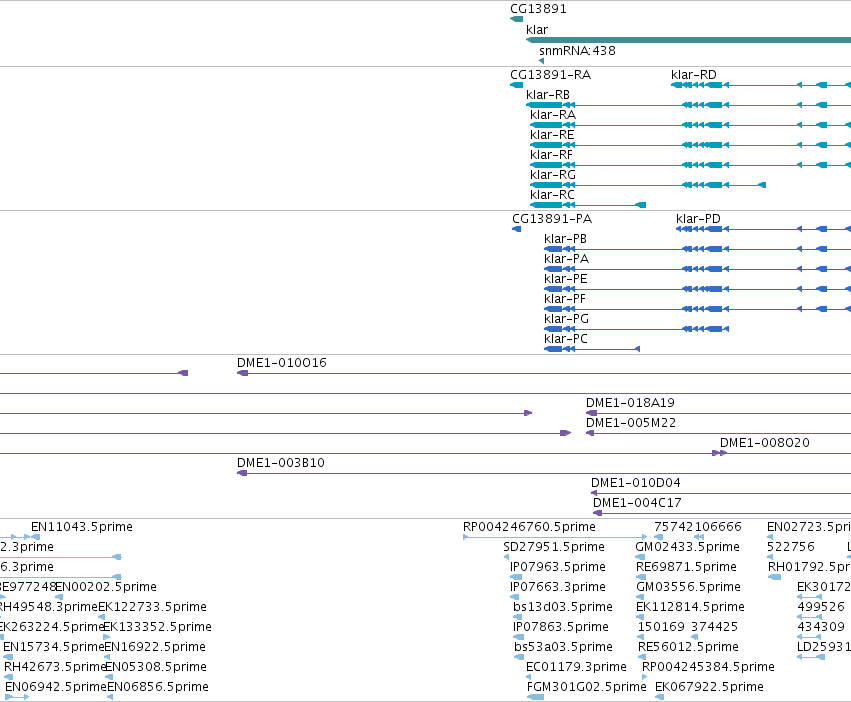Click the klar-PA protein label
This screenshot has width=851, height=702.
[x=567, y=260]
